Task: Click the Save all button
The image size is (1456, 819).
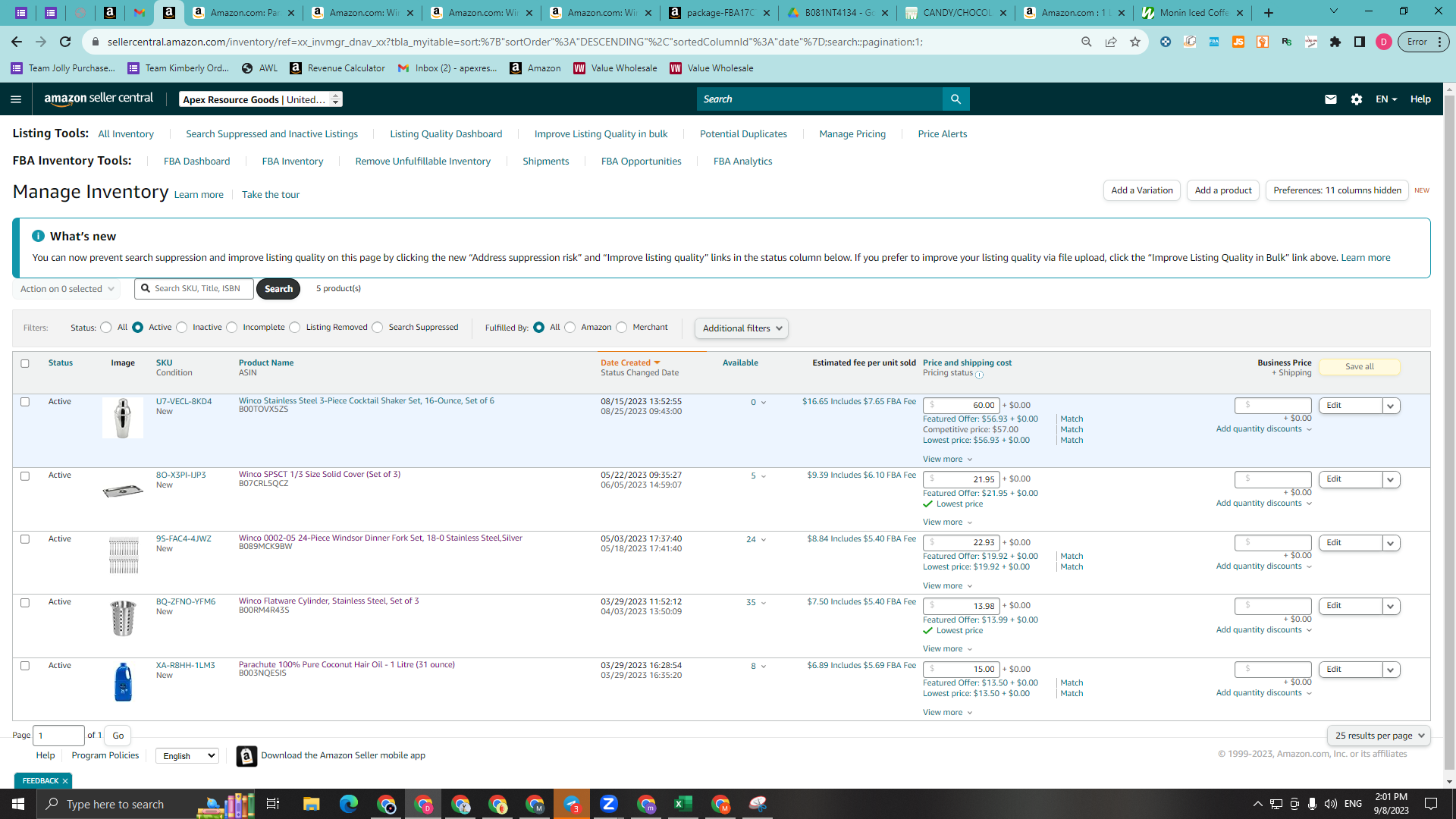Action: pyautogui.click(x=1360, y=367)
